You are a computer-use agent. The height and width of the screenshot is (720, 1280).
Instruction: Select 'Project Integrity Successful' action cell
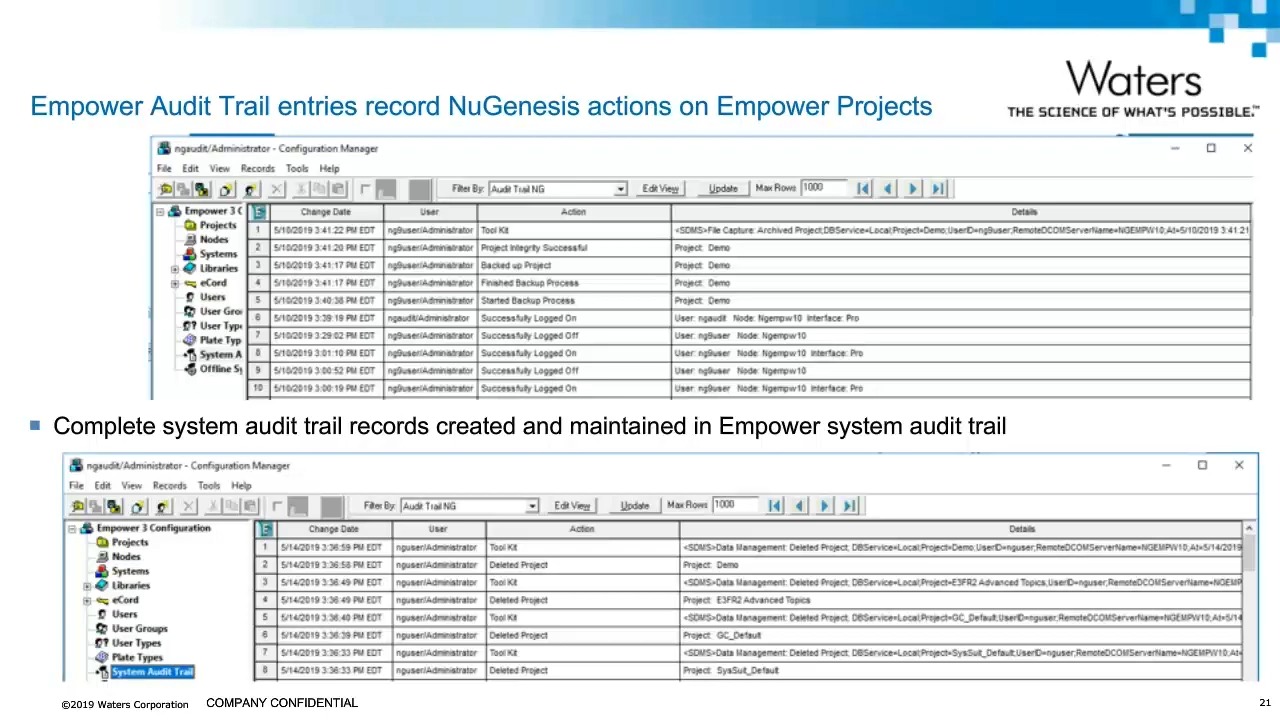point(573,248)
